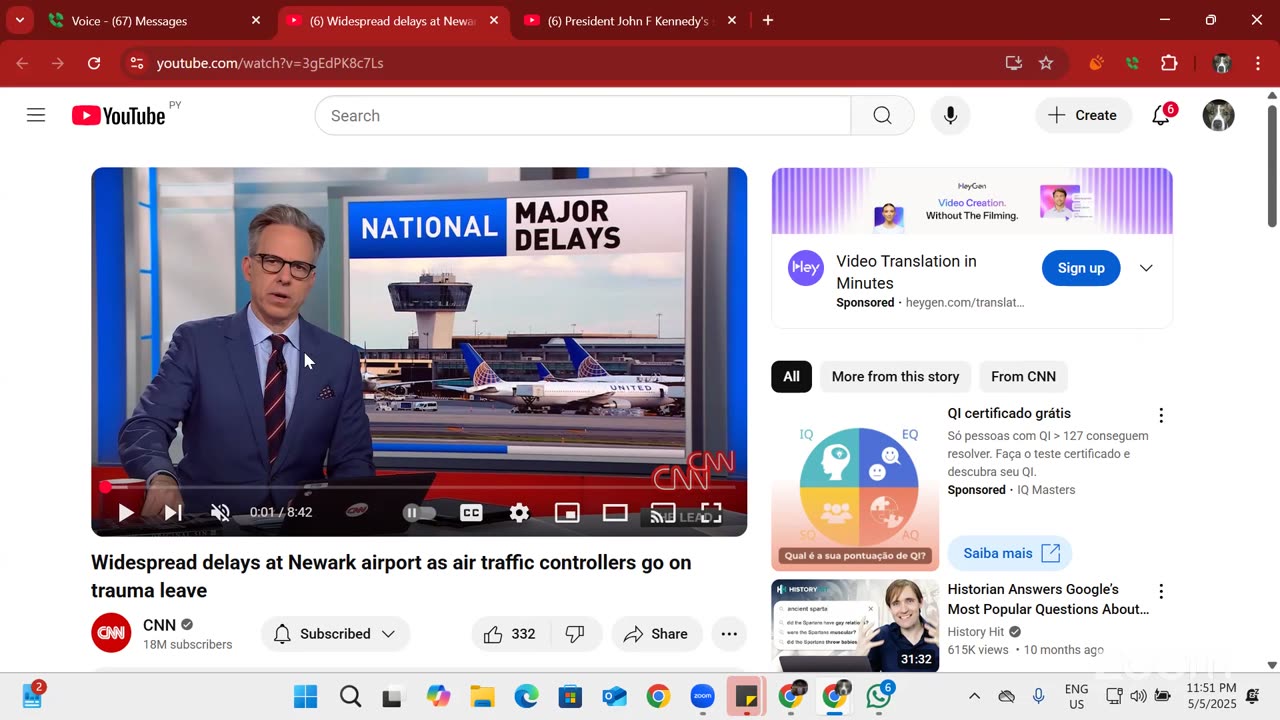Image resolution: width=1280 pixels, height=720 pixels.
Task: Open Chrome extensions puzzle icon
Action: 1169,63
